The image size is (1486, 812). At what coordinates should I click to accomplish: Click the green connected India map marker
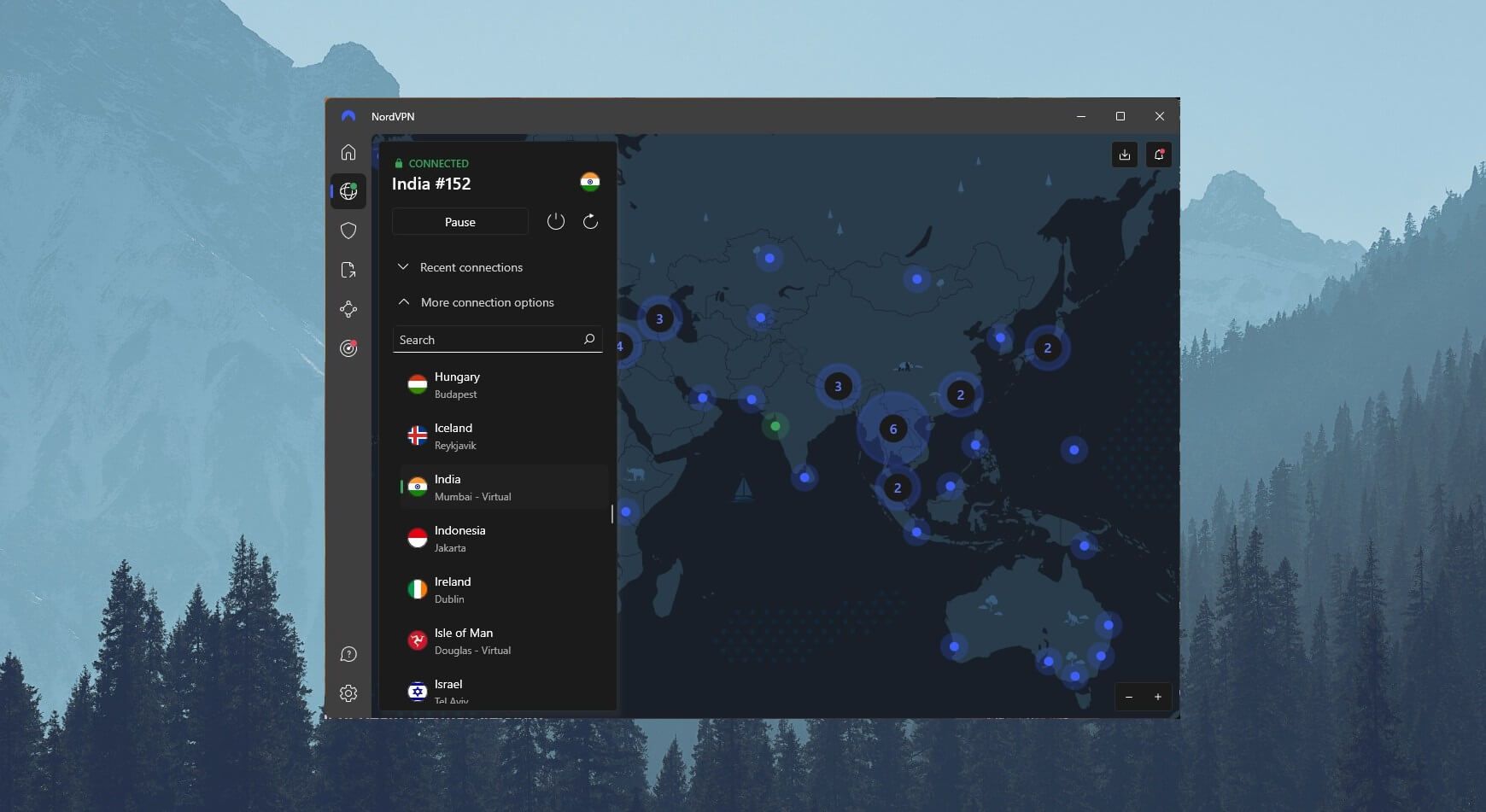[x=775, y=426]
